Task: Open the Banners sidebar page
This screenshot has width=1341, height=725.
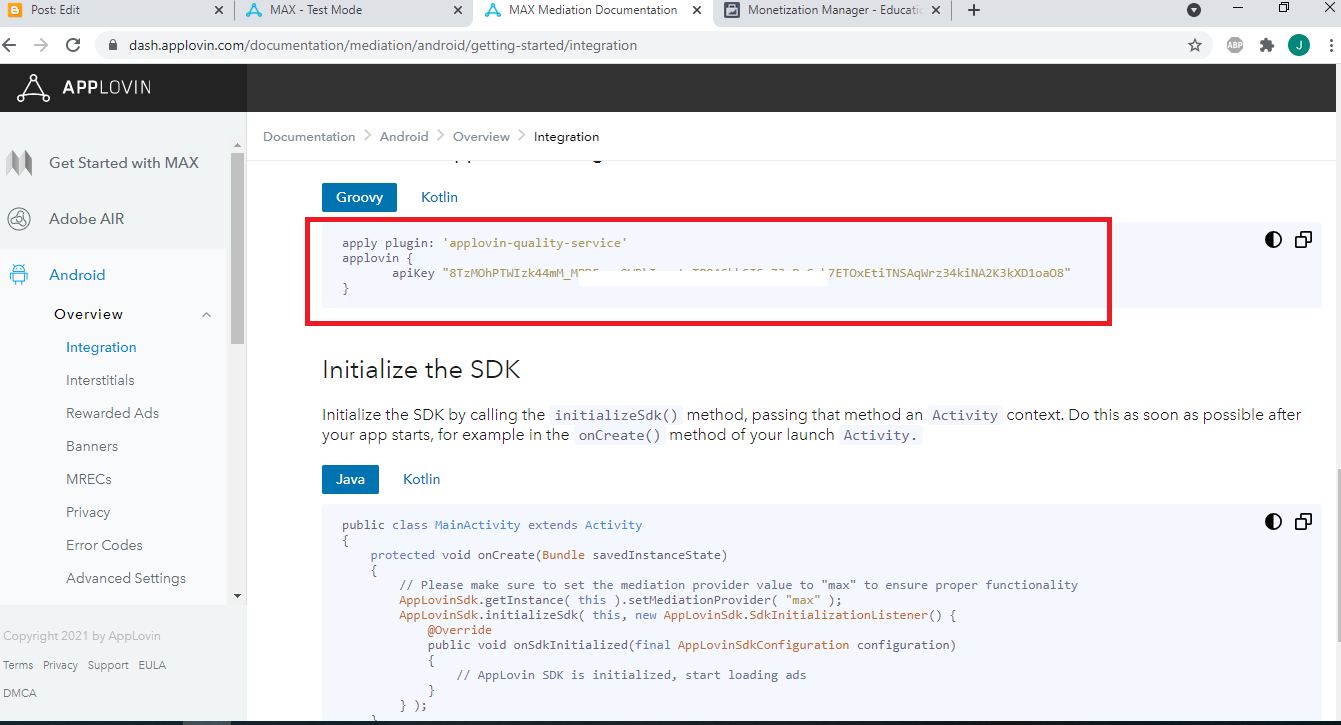Action: 92,446
